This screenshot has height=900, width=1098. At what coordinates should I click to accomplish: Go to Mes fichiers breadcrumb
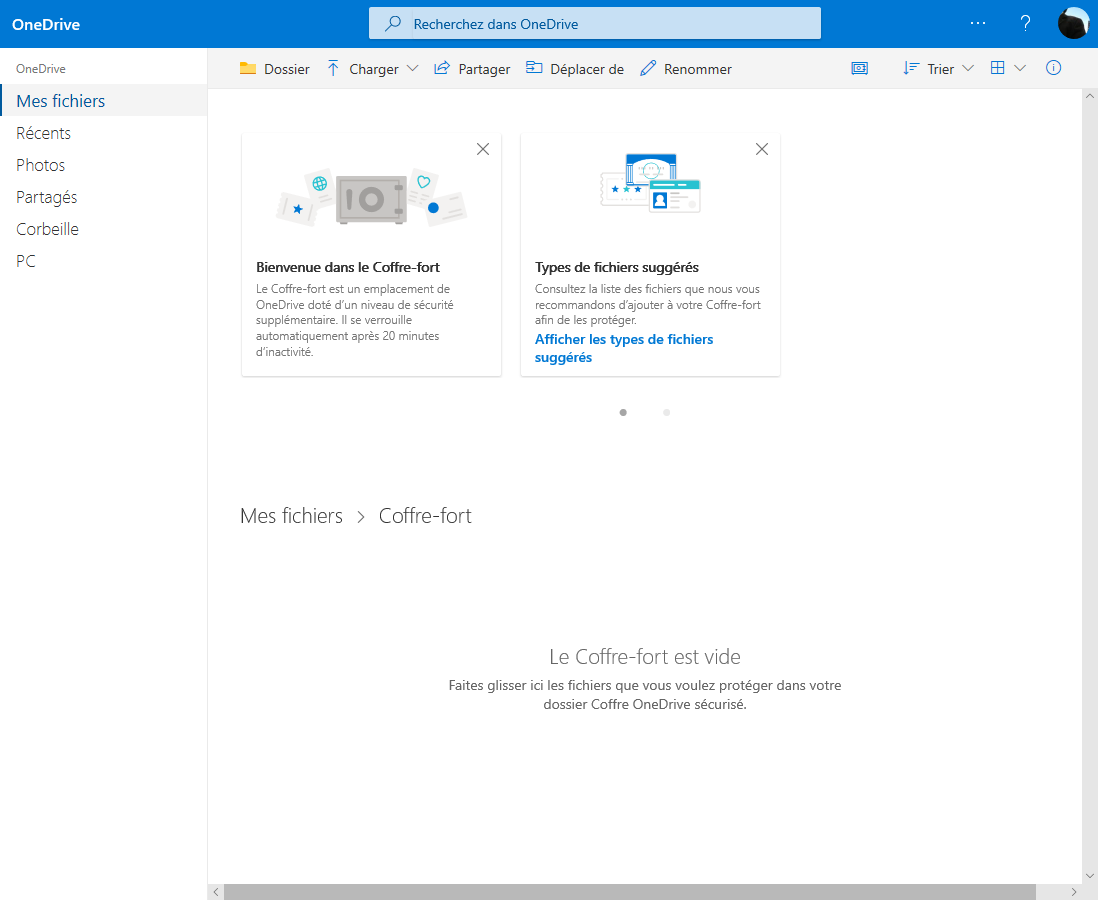(291, 516)
